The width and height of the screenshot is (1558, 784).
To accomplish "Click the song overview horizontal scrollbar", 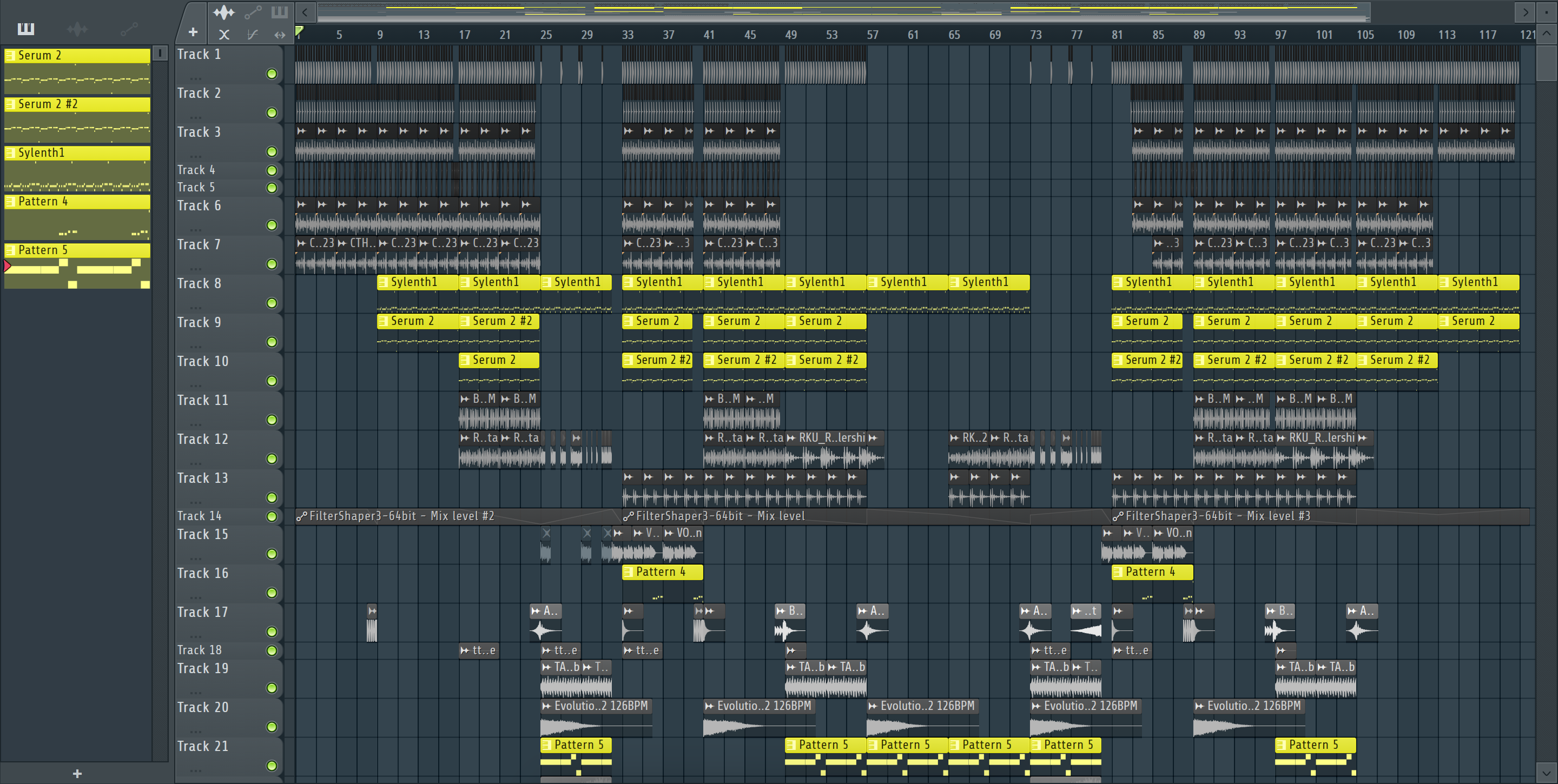I will 844,12.
